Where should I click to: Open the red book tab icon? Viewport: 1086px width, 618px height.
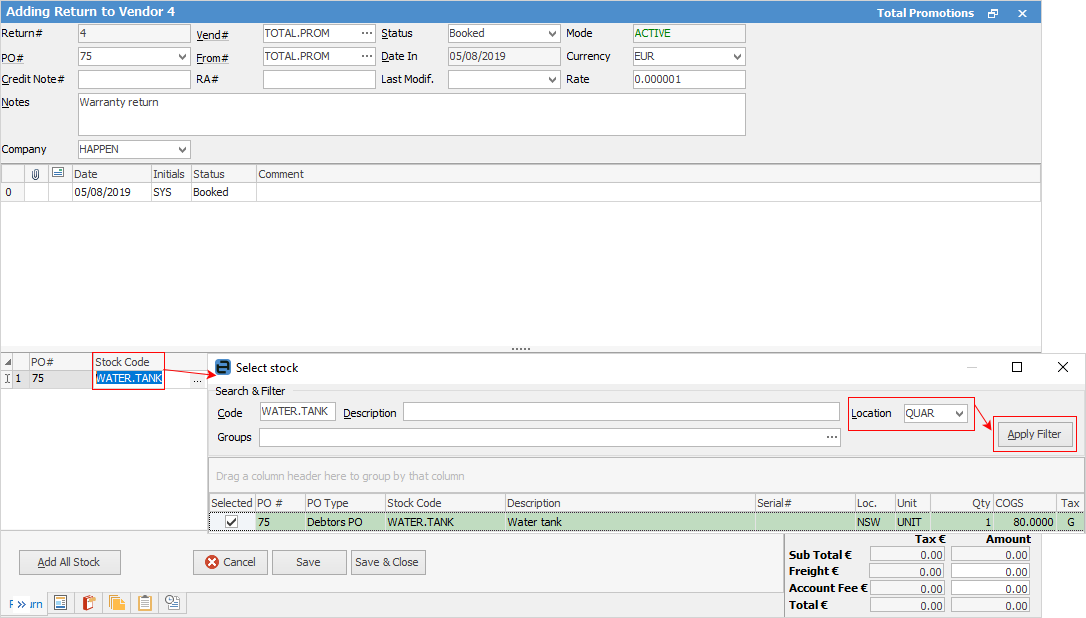(89, 603)
